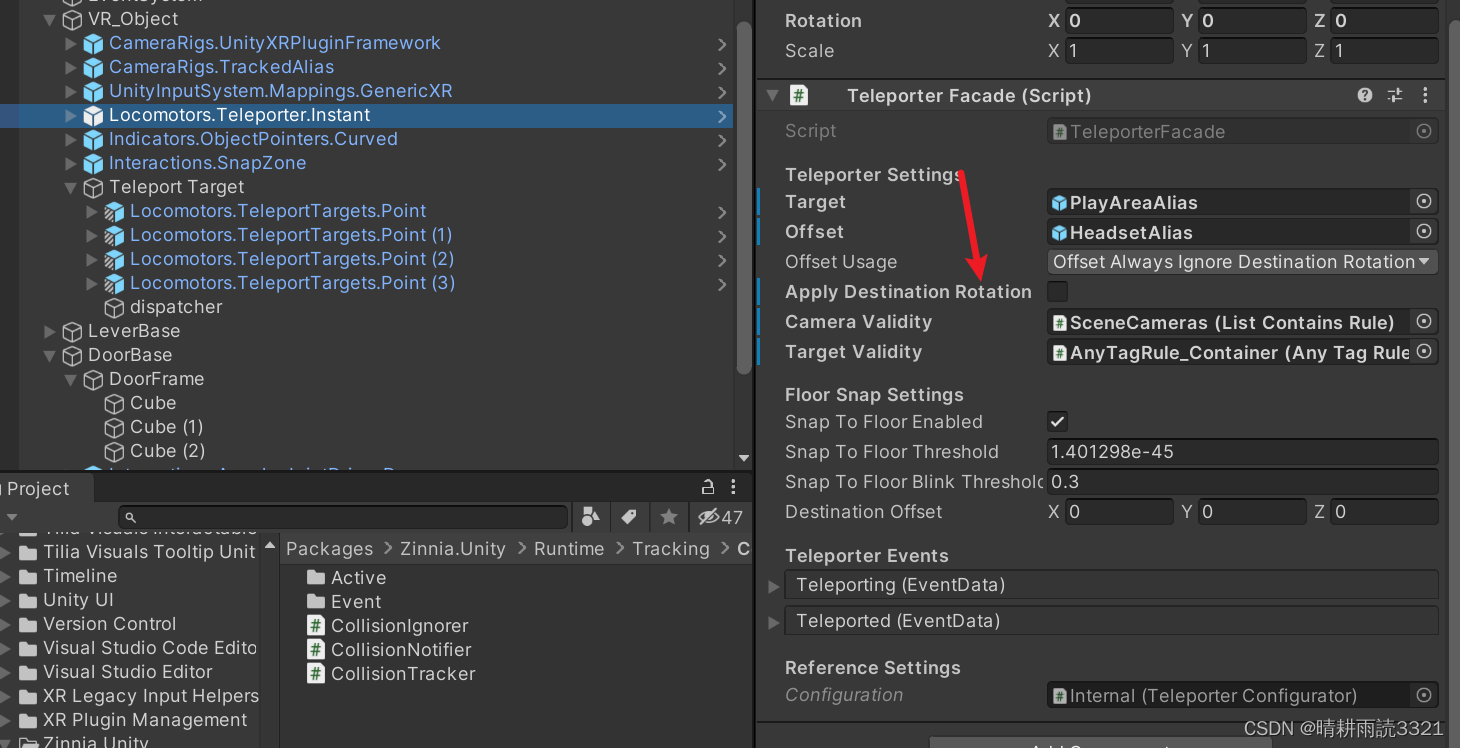Viewport: 1460px width, 748px height.
Task: Open prefab Indicators.ObjectPointers.Curved via right chevron
Action: point(722,140)
